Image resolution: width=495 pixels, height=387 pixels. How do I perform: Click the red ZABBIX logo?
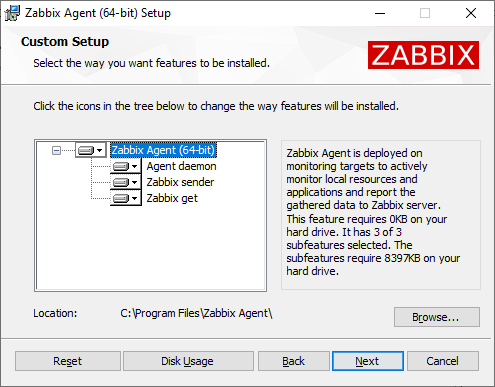(423, 55)
